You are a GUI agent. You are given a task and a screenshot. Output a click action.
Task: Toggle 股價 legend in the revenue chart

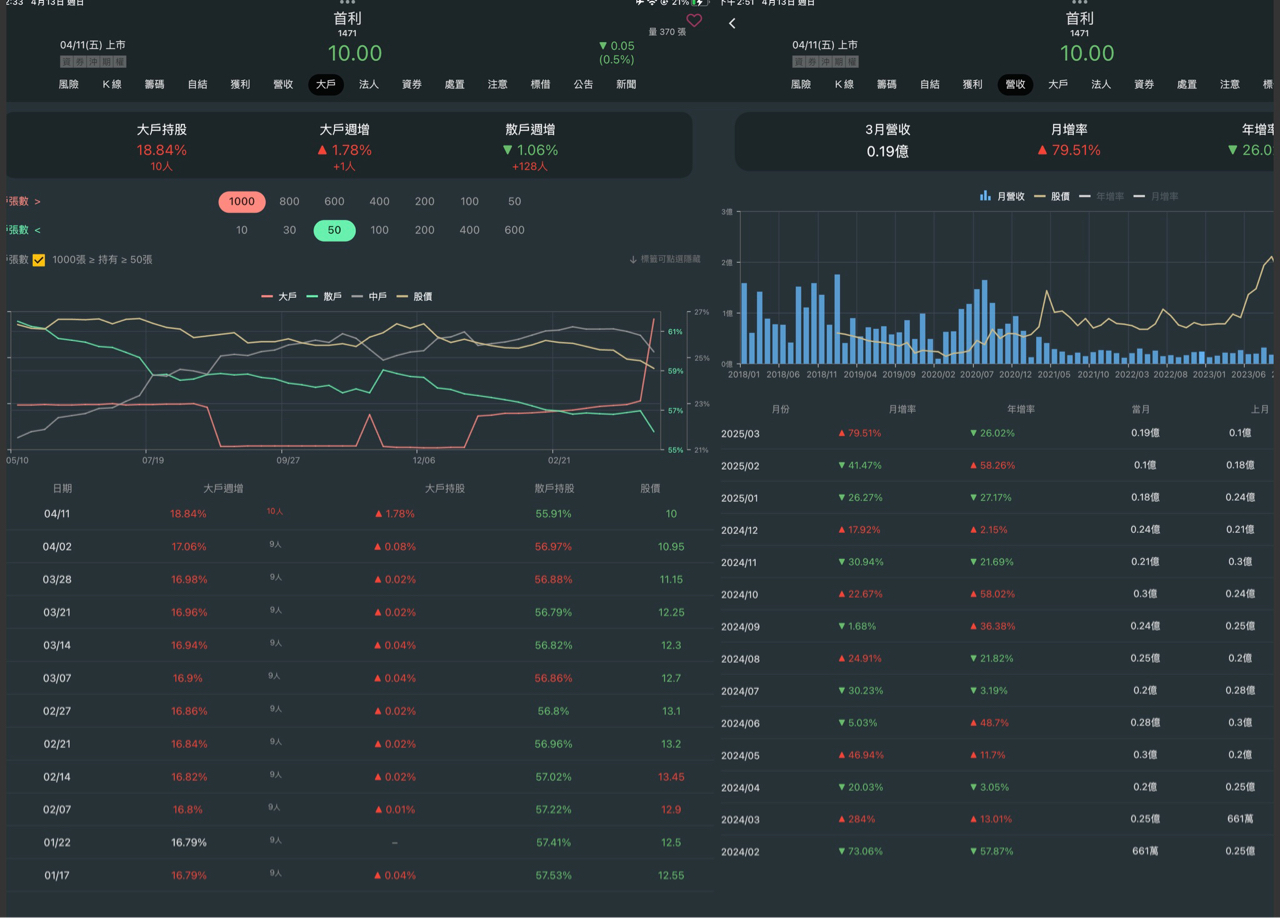1051,196
